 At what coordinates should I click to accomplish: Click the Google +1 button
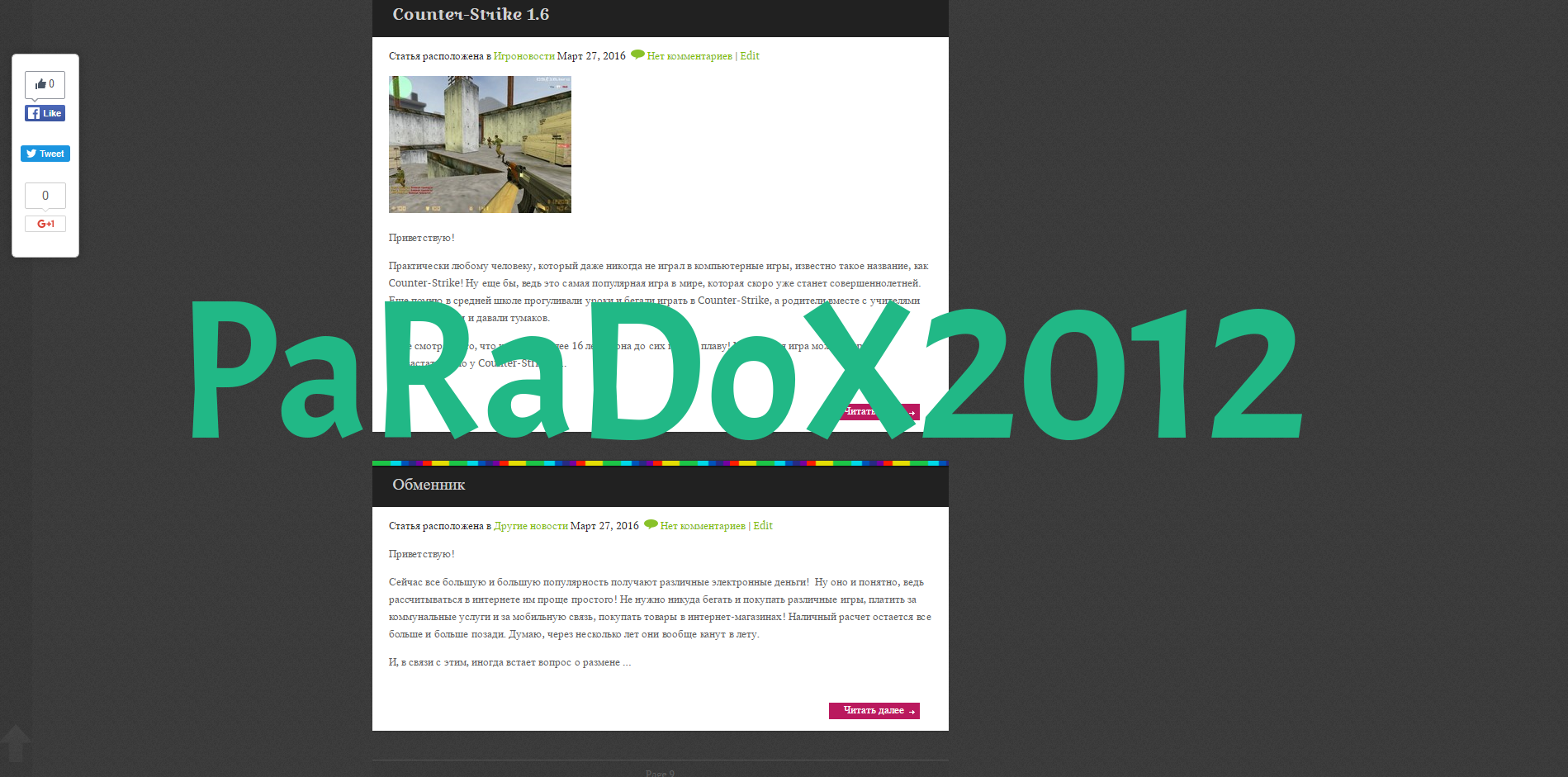coord(45,224)
